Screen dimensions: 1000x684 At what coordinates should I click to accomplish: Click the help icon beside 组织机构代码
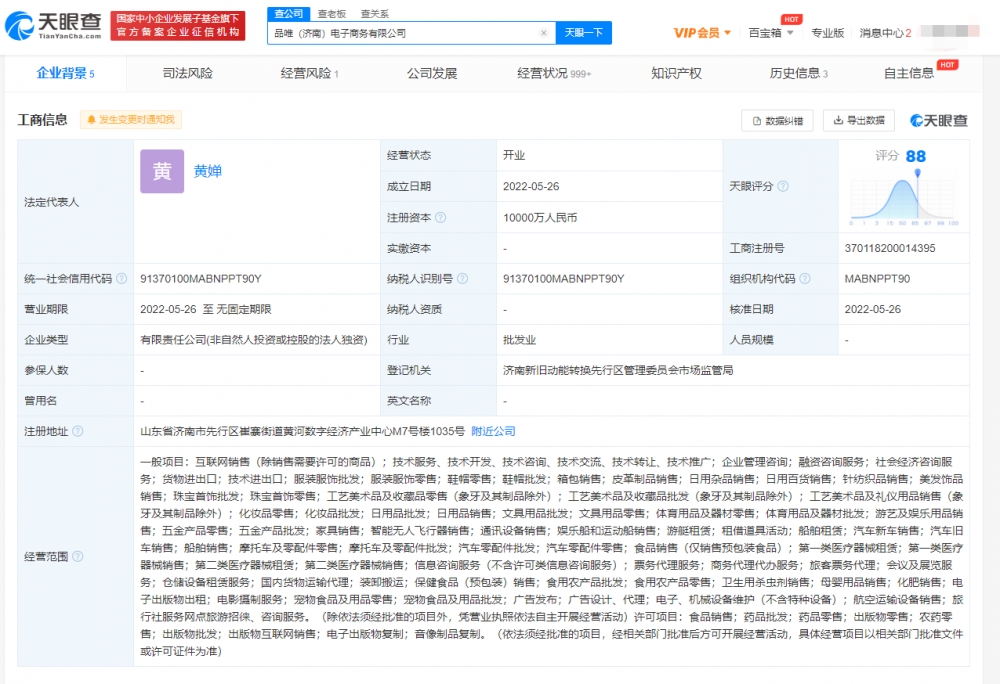(x=805, y=279)
